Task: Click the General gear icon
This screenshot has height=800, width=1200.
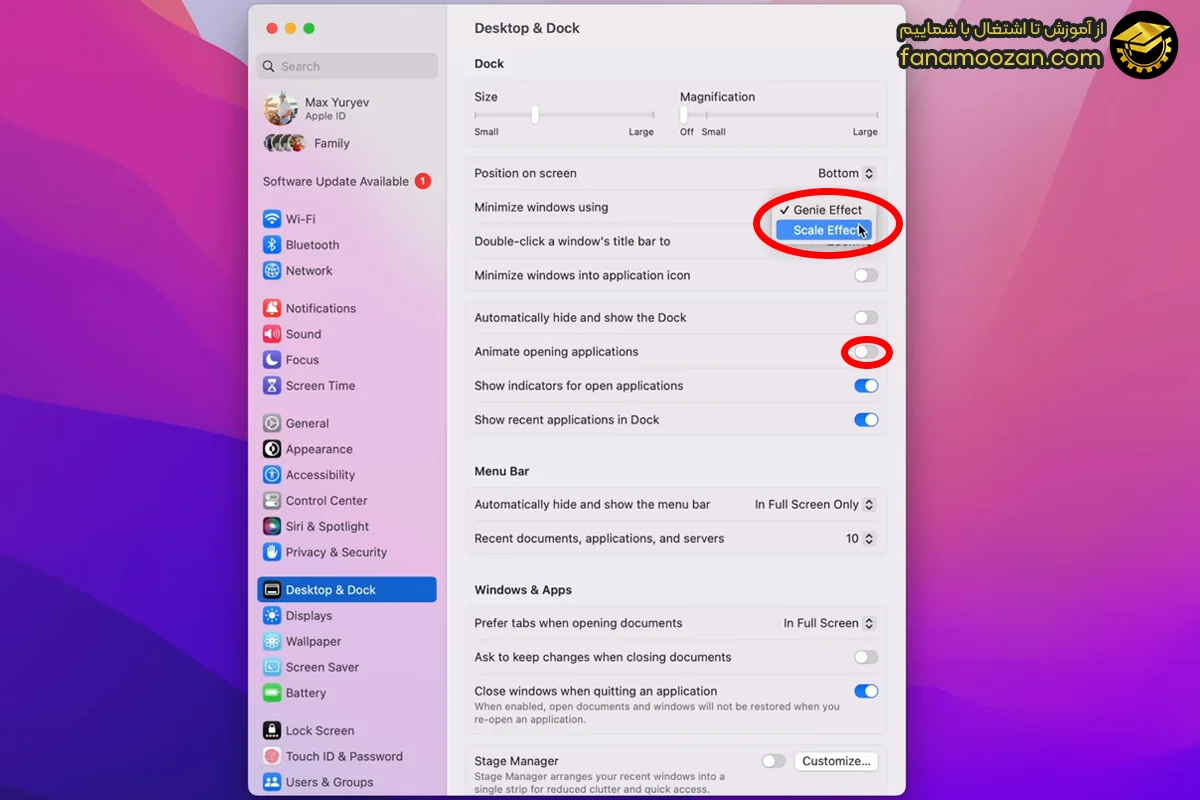Action: point(272,423)
